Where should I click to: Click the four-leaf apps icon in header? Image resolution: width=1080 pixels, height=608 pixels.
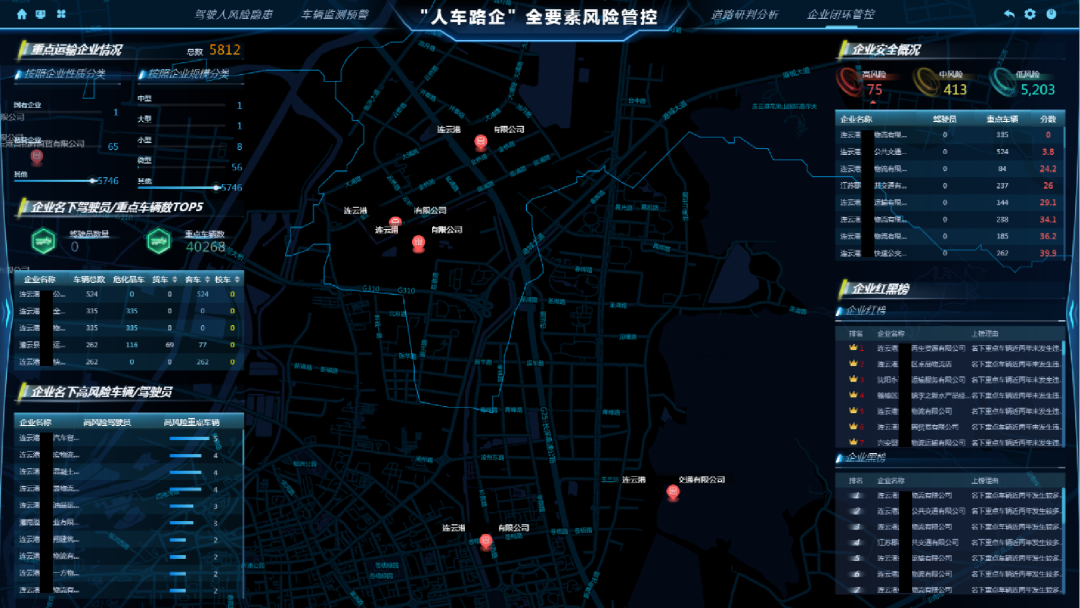pos(60,14)
